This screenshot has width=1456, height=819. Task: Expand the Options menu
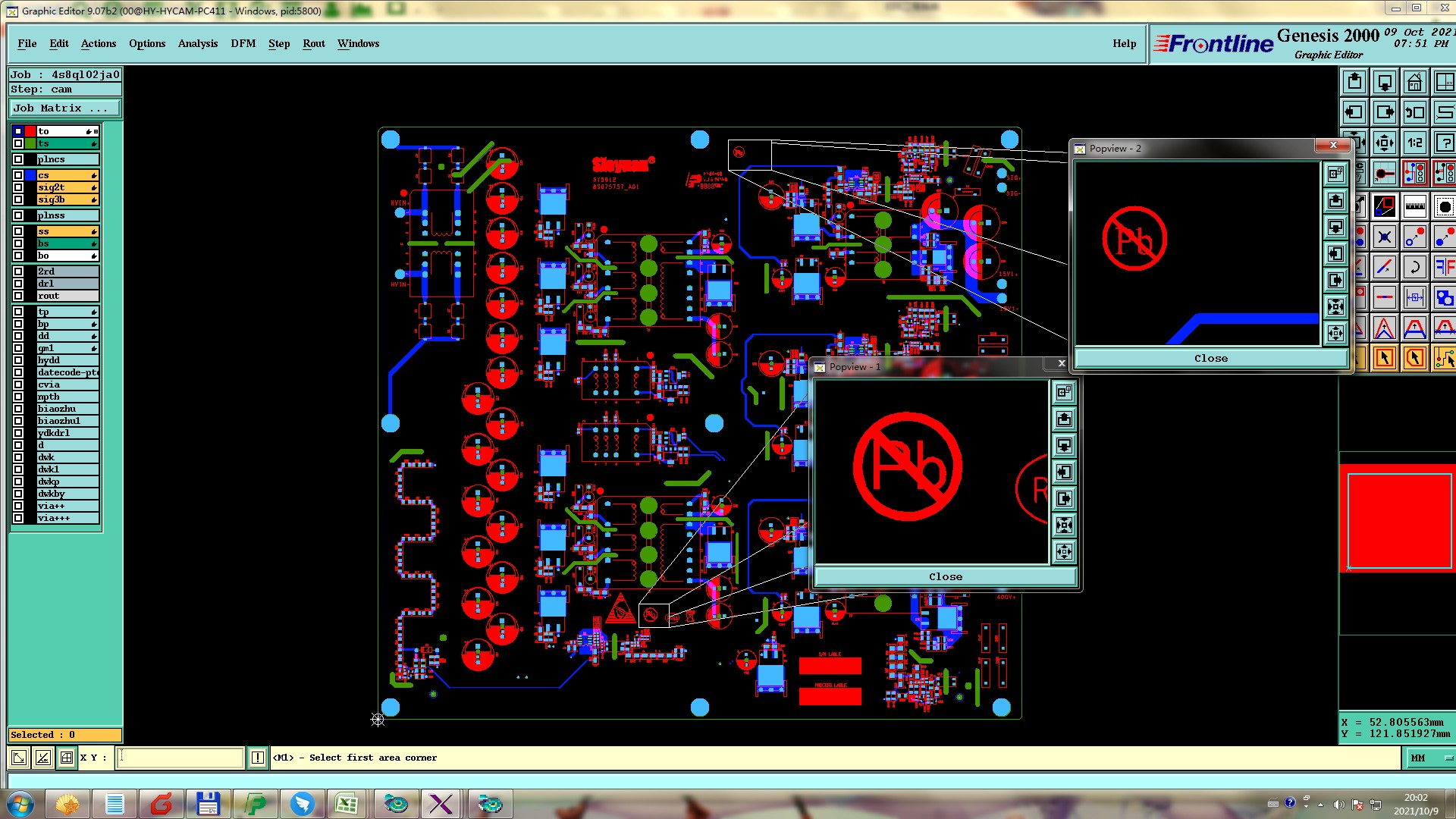coord(147,44)
